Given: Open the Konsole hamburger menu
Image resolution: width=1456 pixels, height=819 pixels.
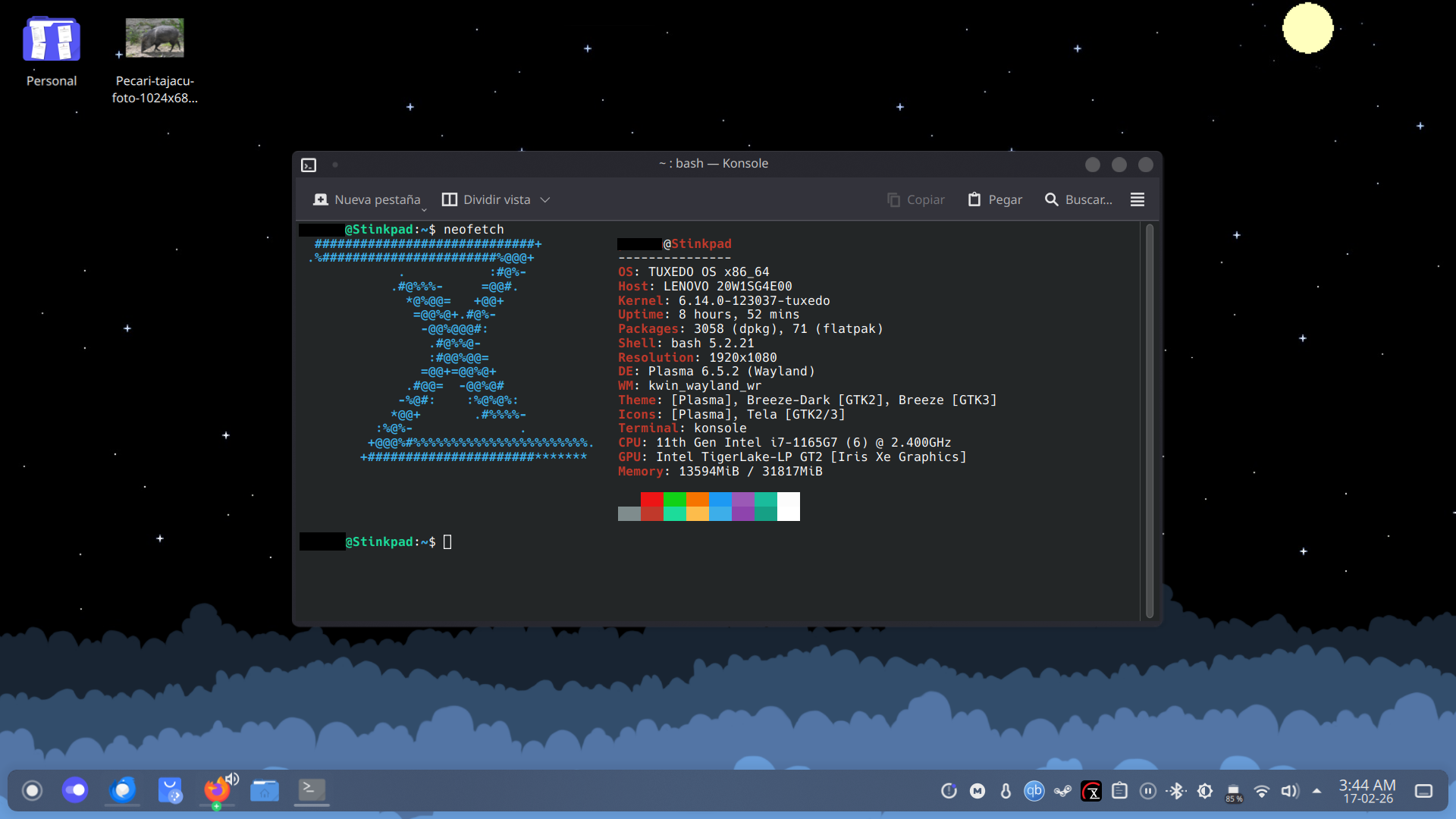Looking at the screenshot, I should (1137, 199).
